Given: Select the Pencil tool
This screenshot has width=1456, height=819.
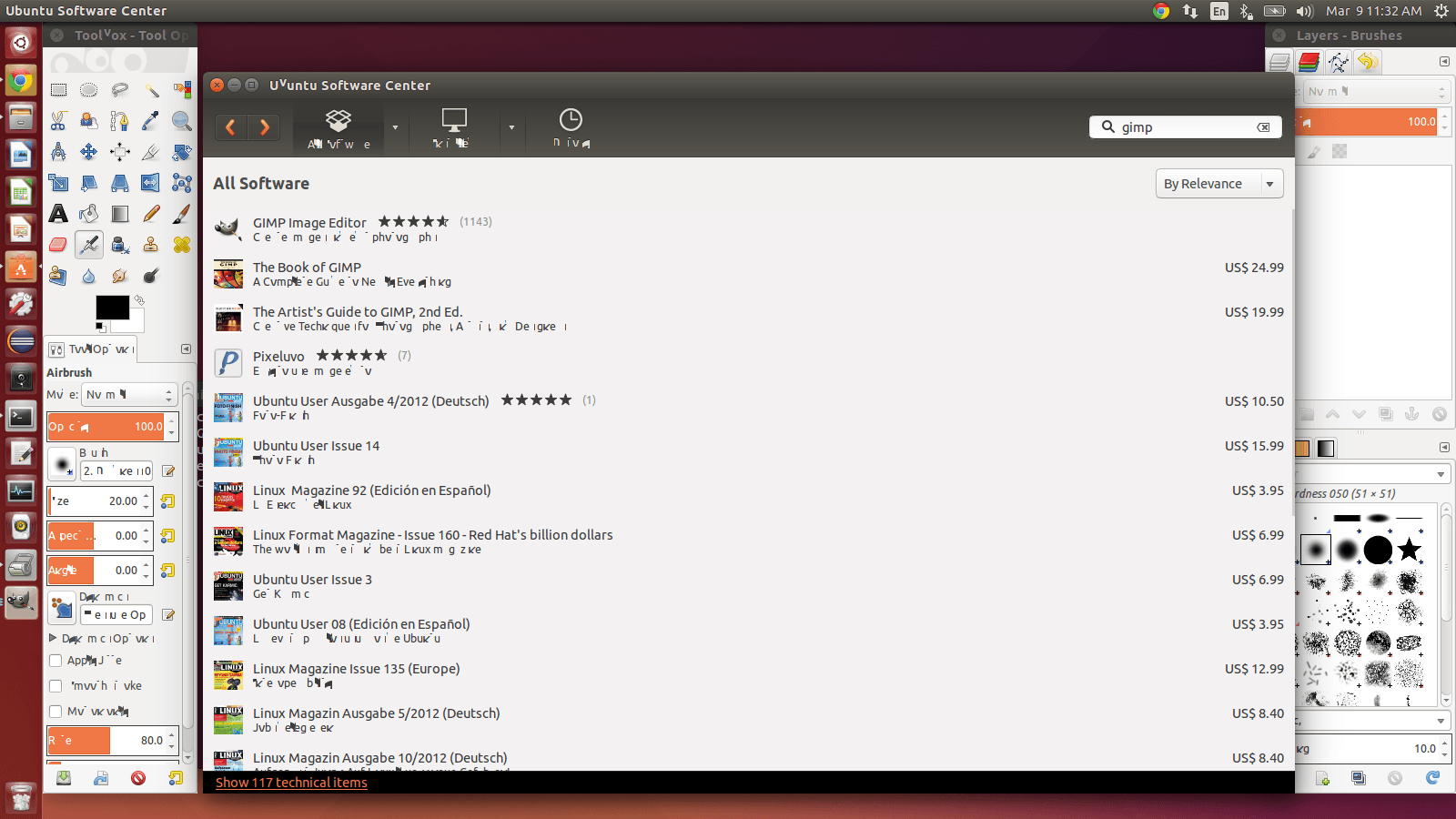Looking at the screenshot, I should tap(151, 214).
